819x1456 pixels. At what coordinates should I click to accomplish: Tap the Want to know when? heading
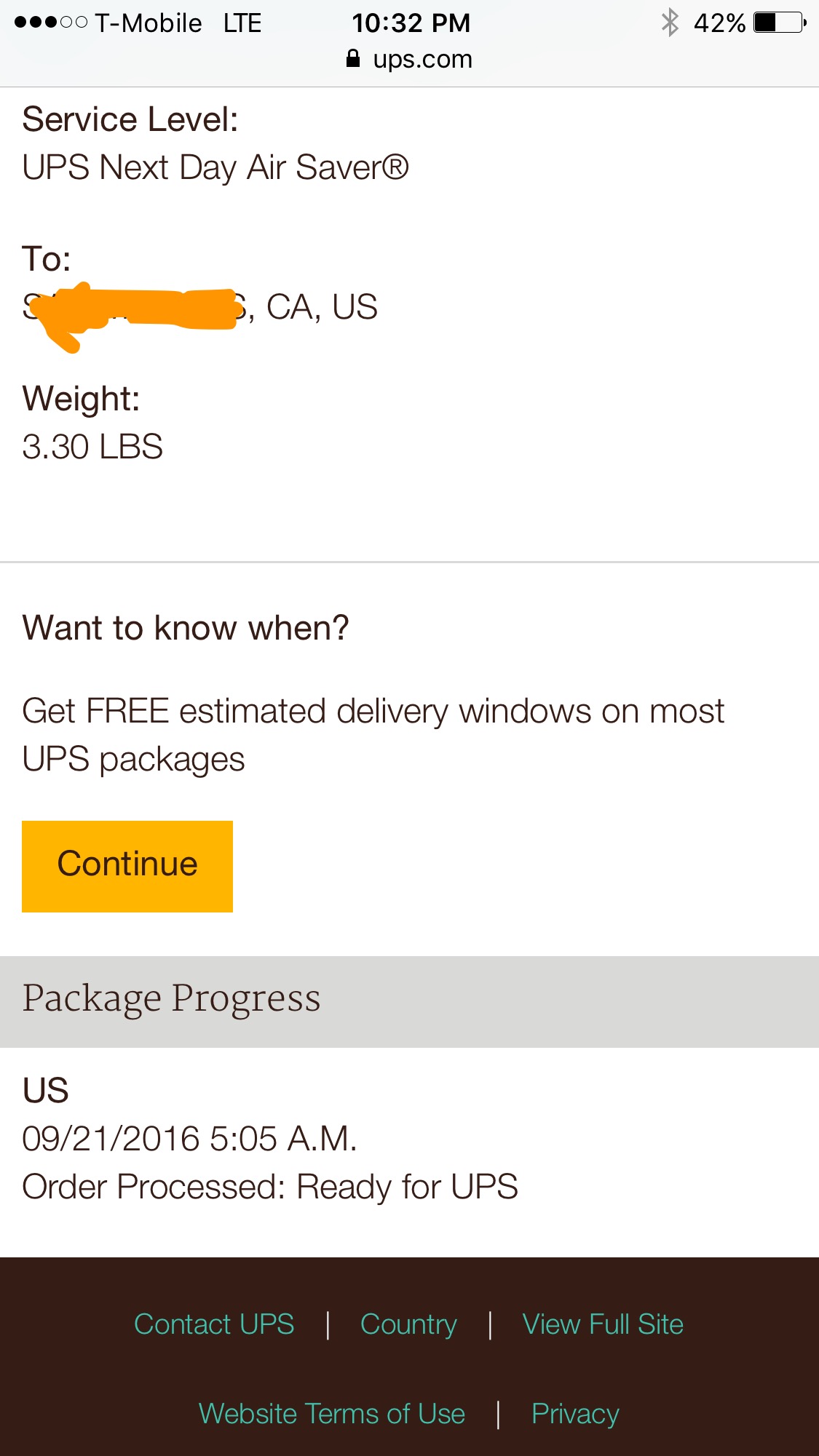click(186, 628)
